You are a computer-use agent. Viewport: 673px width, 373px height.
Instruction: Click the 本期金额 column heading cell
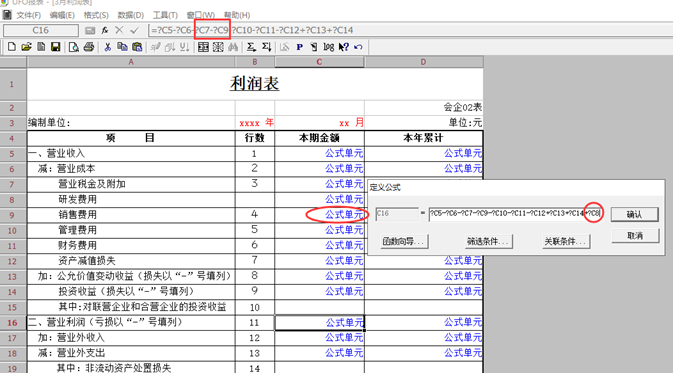tap(319, 138)
